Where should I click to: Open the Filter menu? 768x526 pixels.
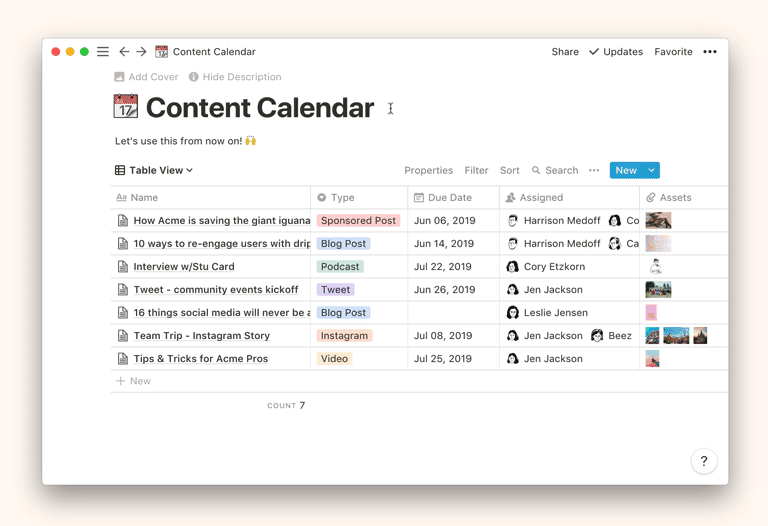476,171
